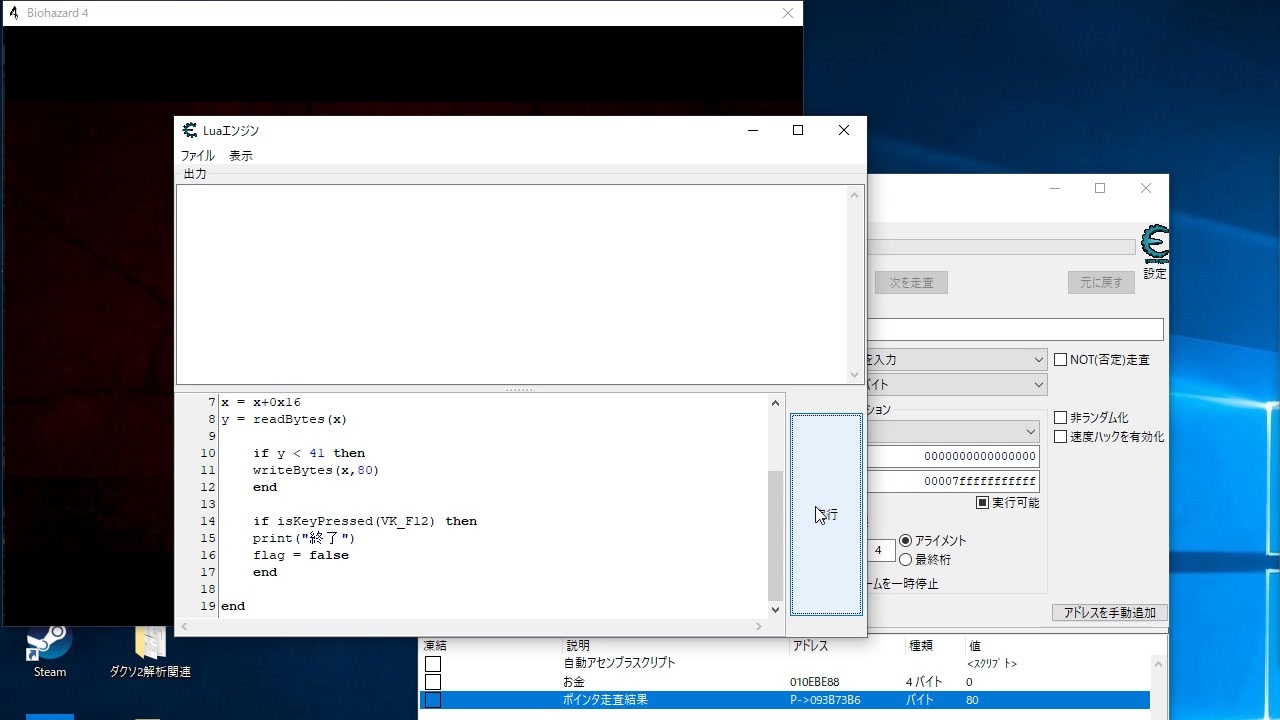Click the script editor scroll-down arrow
The height and width of the screenshot is (720, 1280).
point(775,609)
